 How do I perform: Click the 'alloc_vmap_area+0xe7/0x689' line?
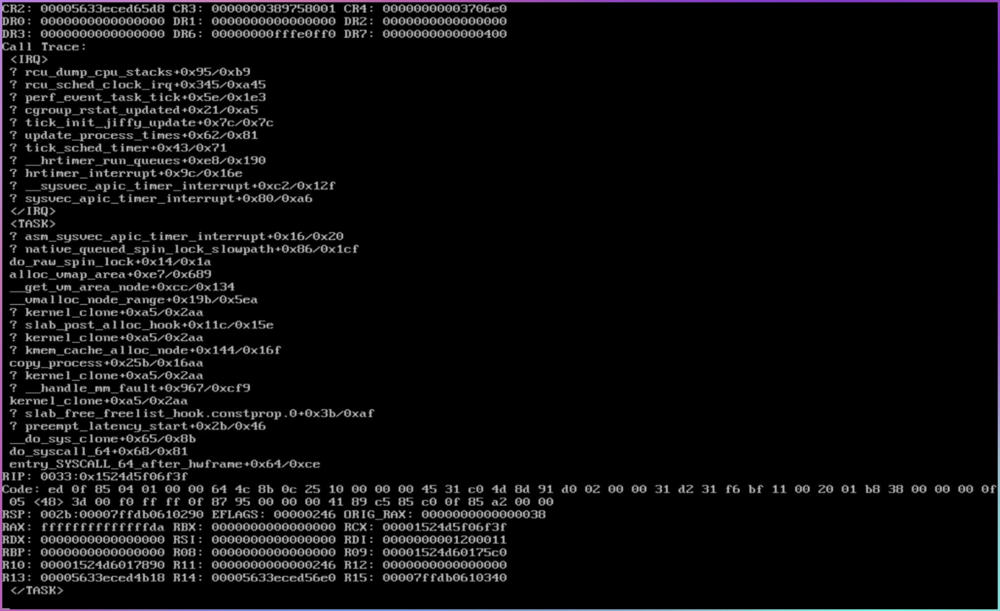(110, 274)
